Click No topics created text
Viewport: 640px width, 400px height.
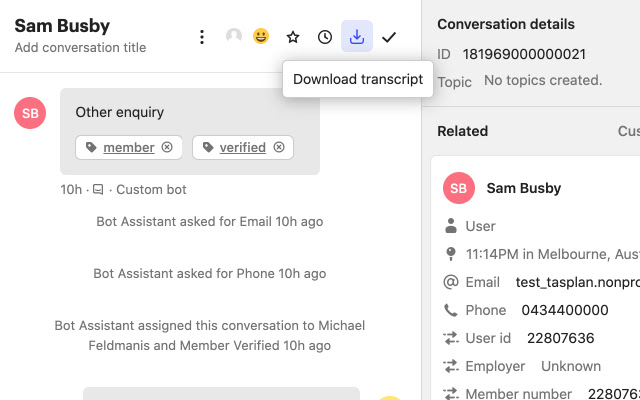[543, 80]
